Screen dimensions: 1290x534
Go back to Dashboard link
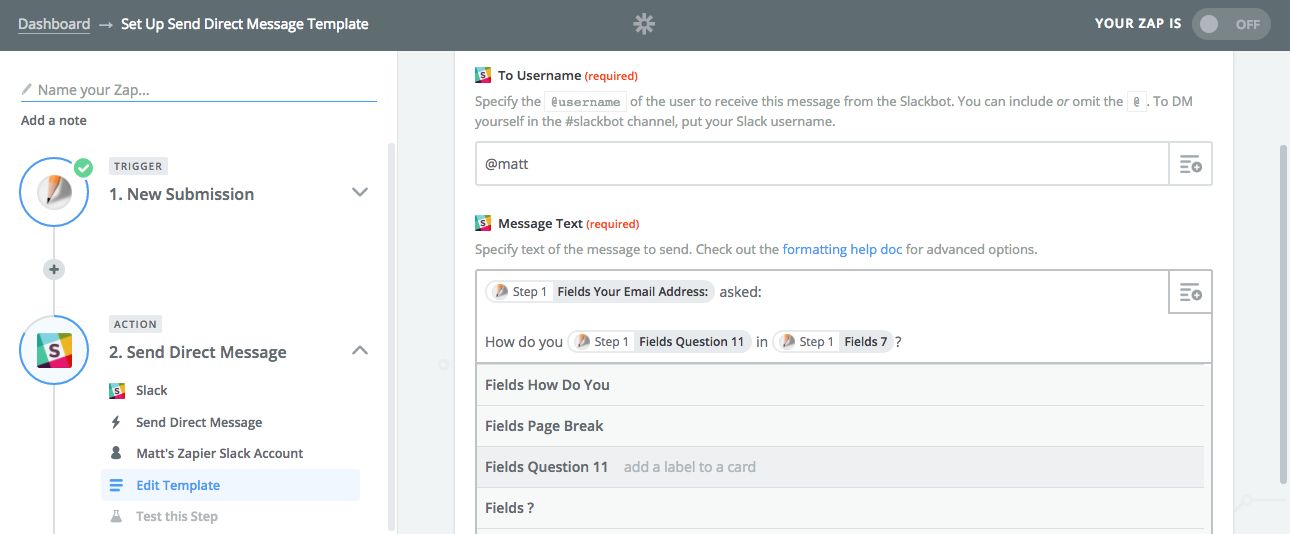coord(54,23)
